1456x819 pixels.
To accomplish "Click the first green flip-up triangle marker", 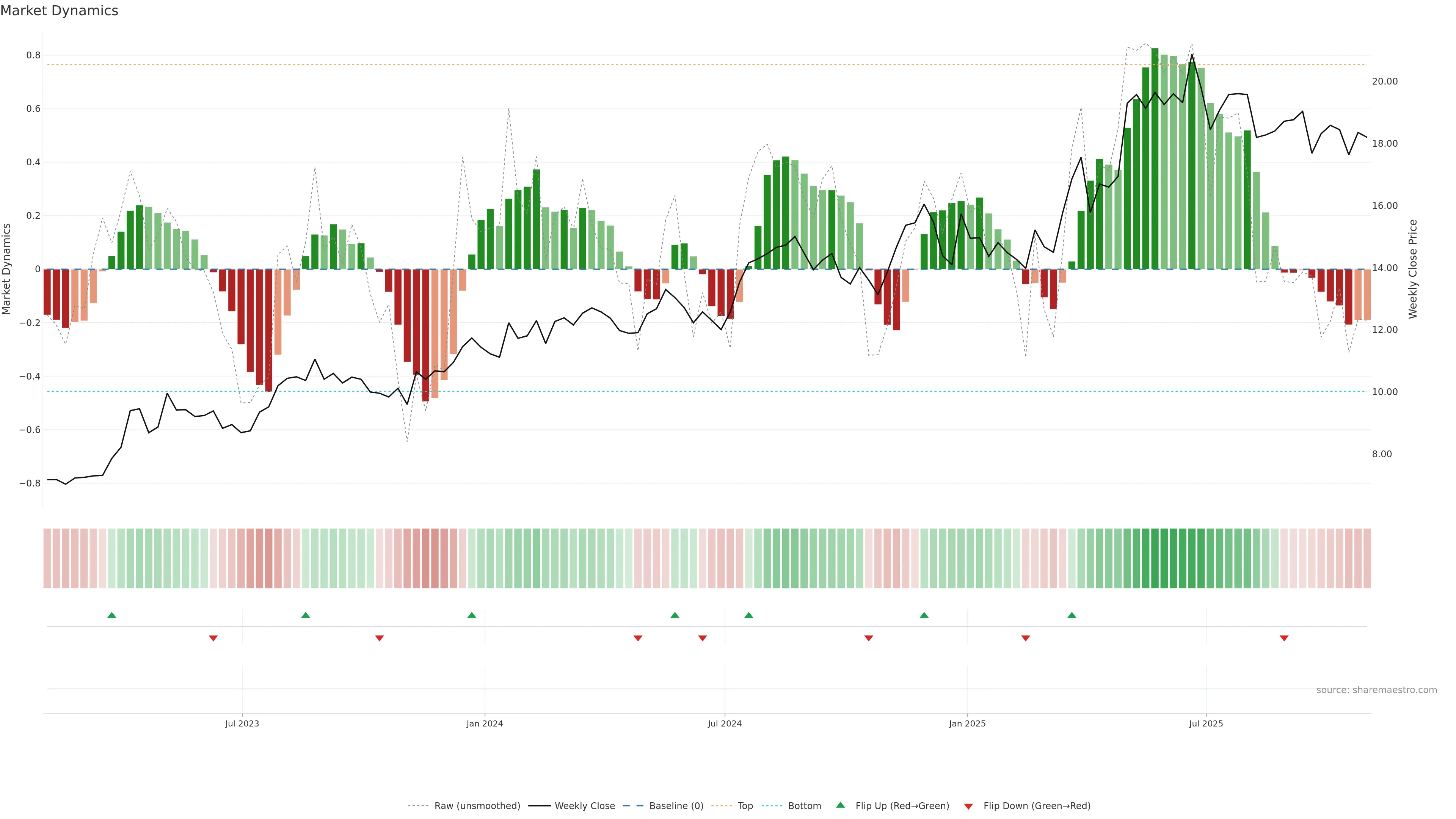I will (112, 615).
